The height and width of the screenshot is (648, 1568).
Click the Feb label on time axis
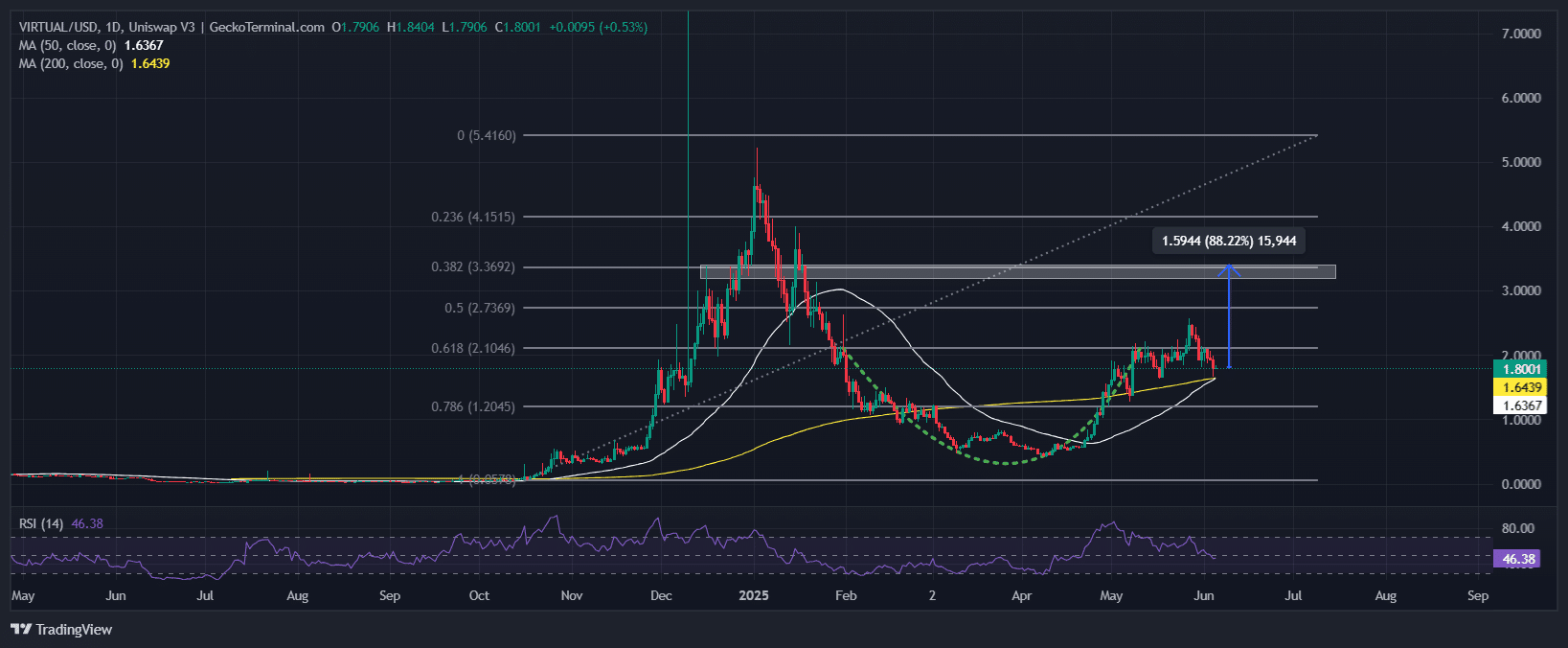pos(846,595)
